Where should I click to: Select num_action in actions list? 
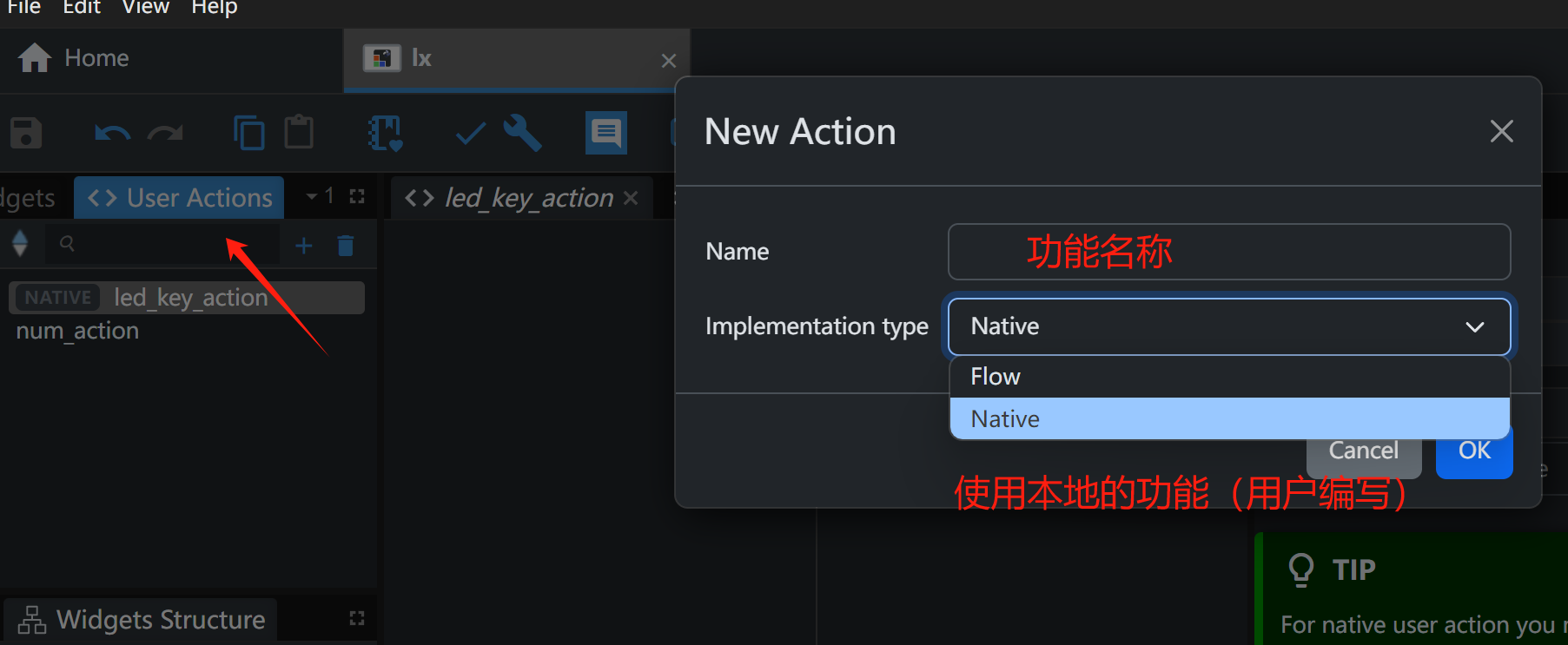(x=77, y=331)
